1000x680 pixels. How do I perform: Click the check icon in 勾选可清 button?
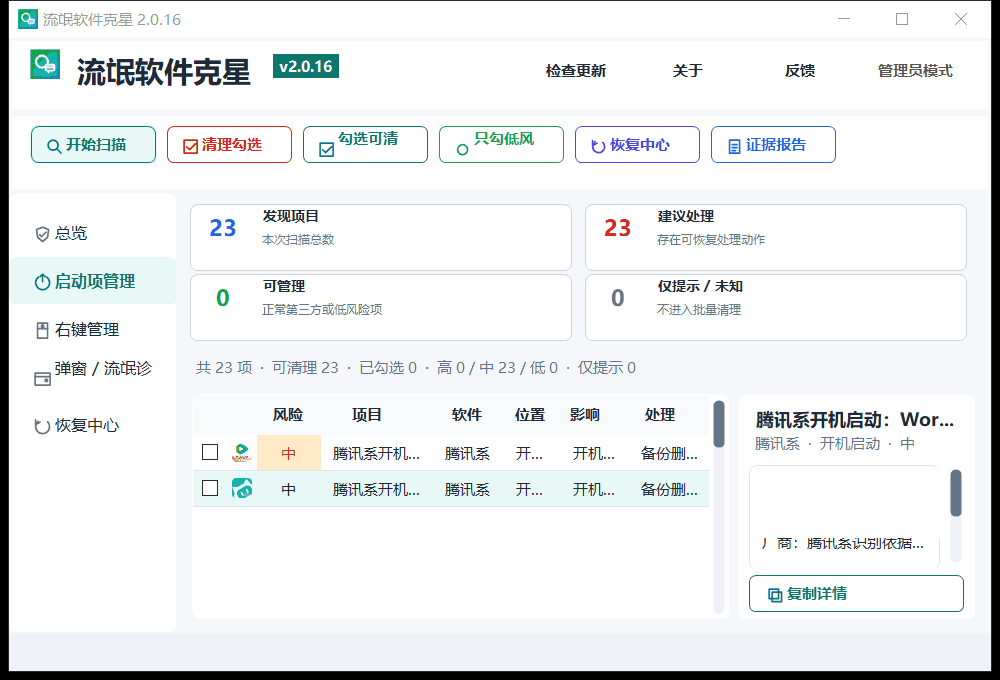(327, 150)
